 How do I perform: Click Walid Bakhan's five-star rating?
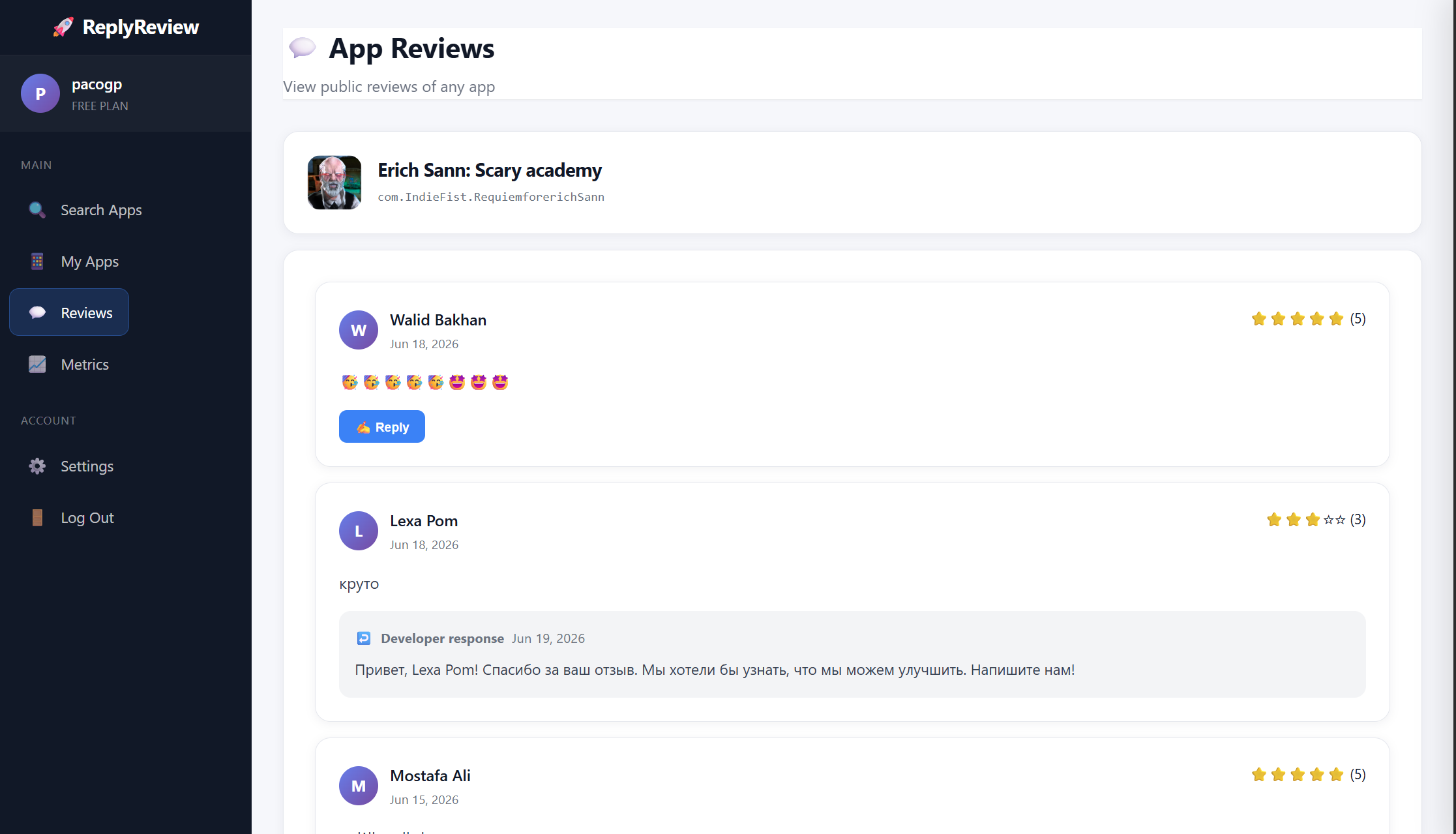(x=1308, y=319)
